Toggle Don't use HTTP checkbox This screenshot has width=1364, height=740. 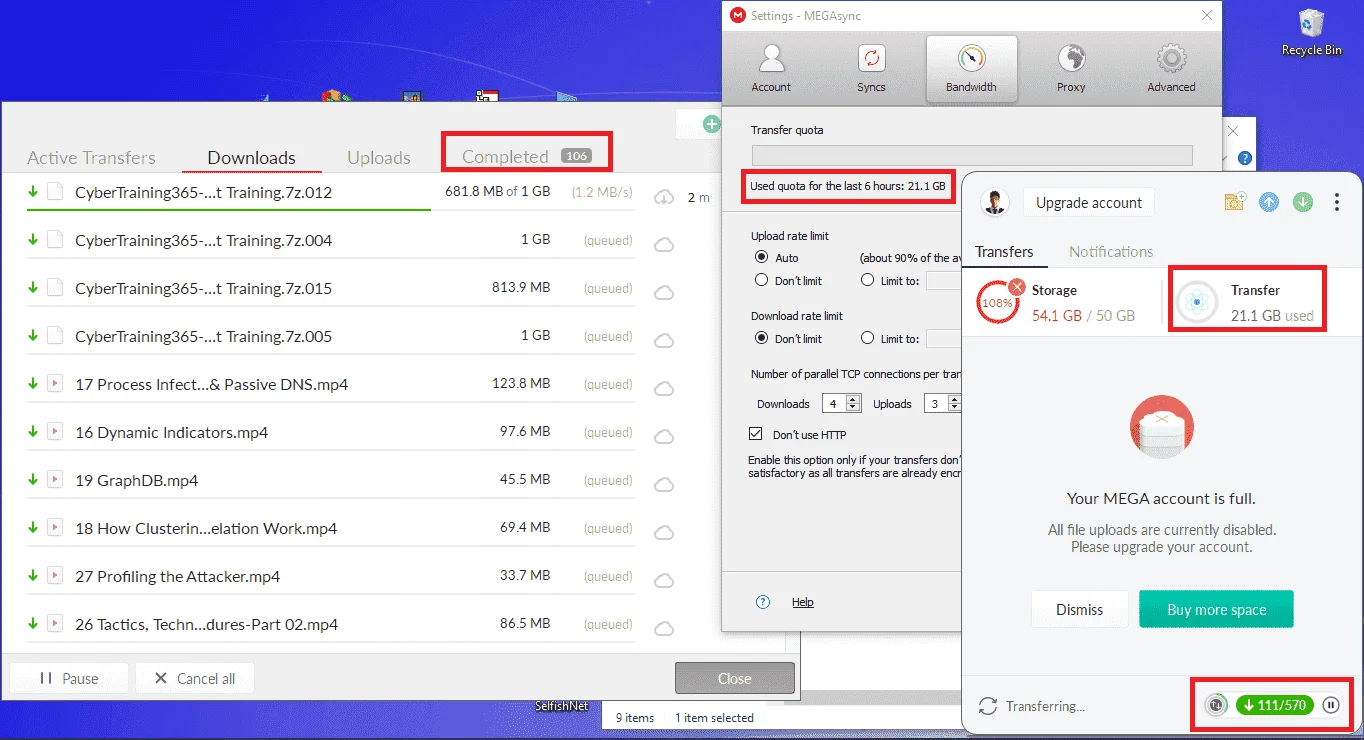pos(756,434)
